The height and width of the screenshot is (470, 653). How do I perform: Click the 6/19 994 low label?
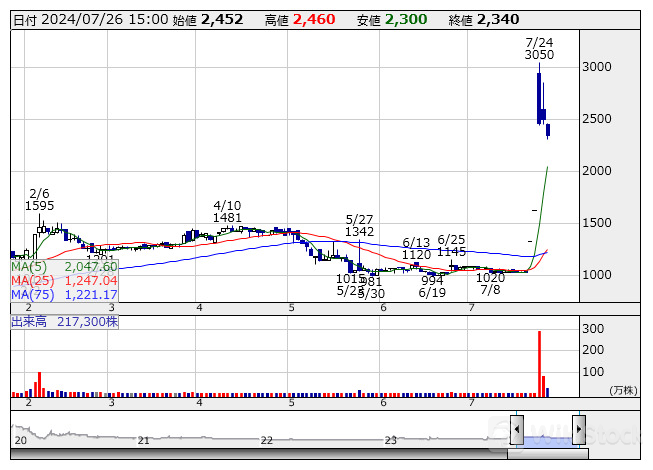[432, 286]
